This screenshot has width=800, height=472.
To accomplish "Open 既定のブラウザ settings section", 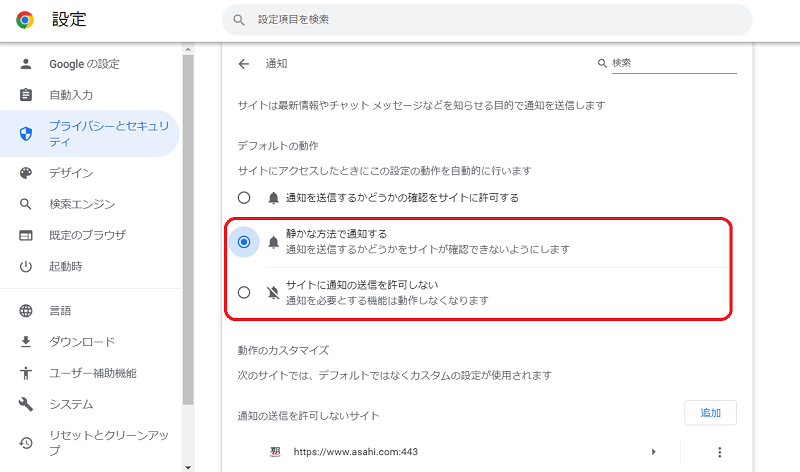I will [87, 235].
